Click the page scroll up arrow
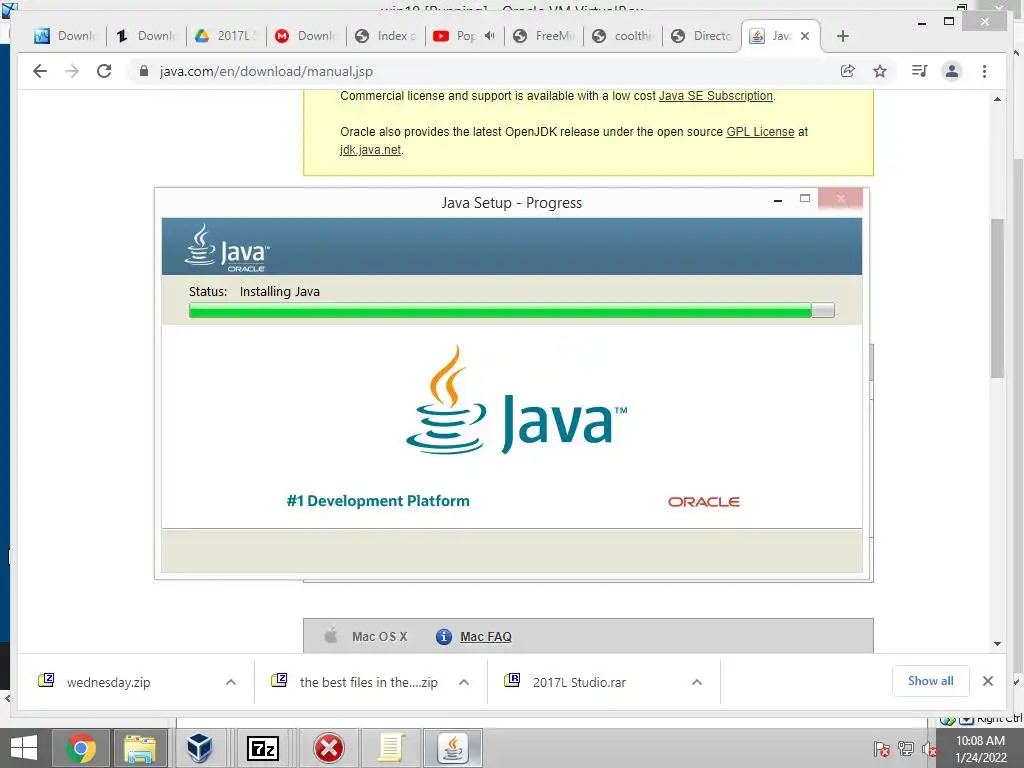The height and width of the screenshot is (768, 1024). click(x=997, y=99)
